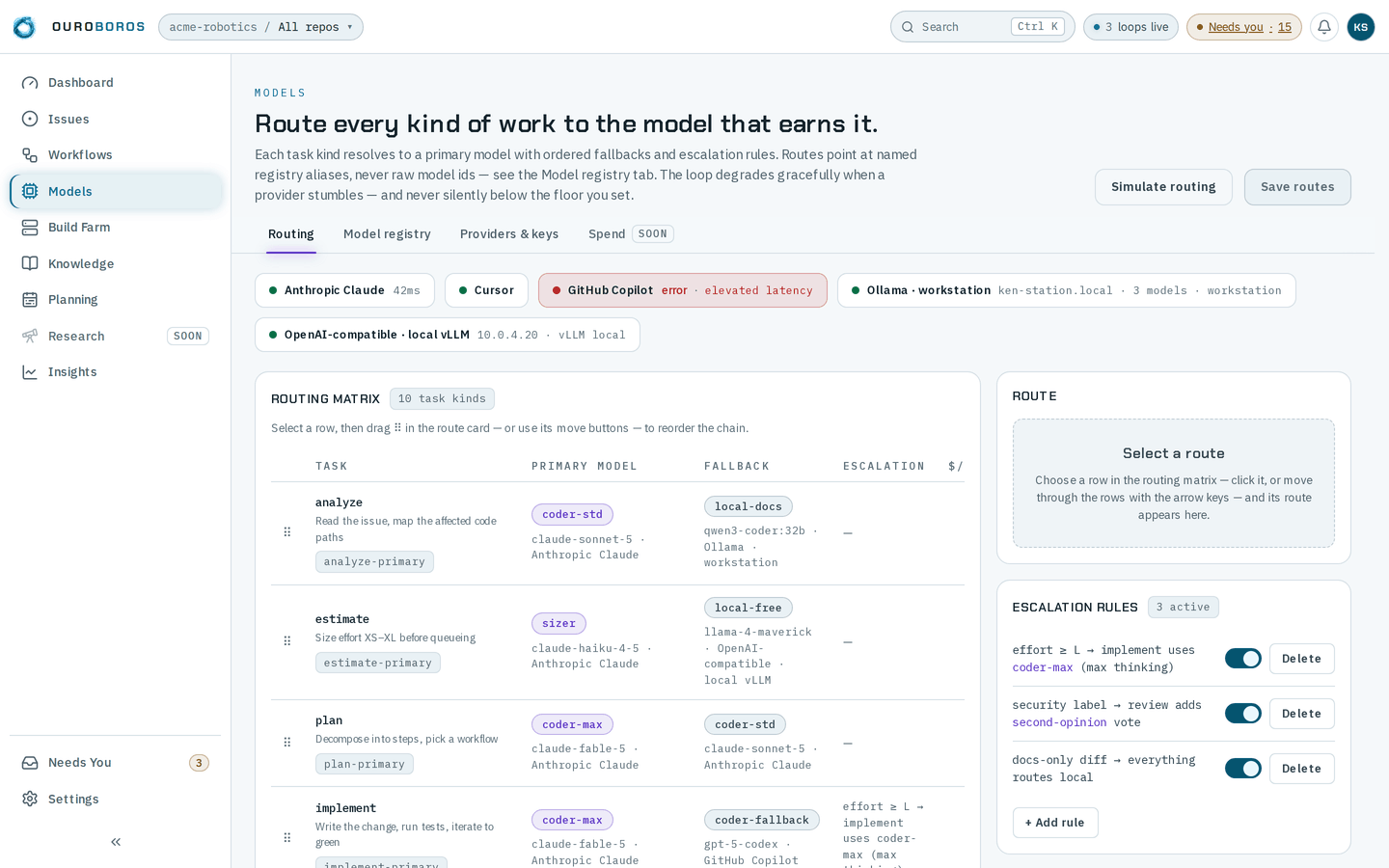Click the Anthropic Claude provider chip
Screen dimensions: 1389x868
pyautogui.click(x=344, y=290)
